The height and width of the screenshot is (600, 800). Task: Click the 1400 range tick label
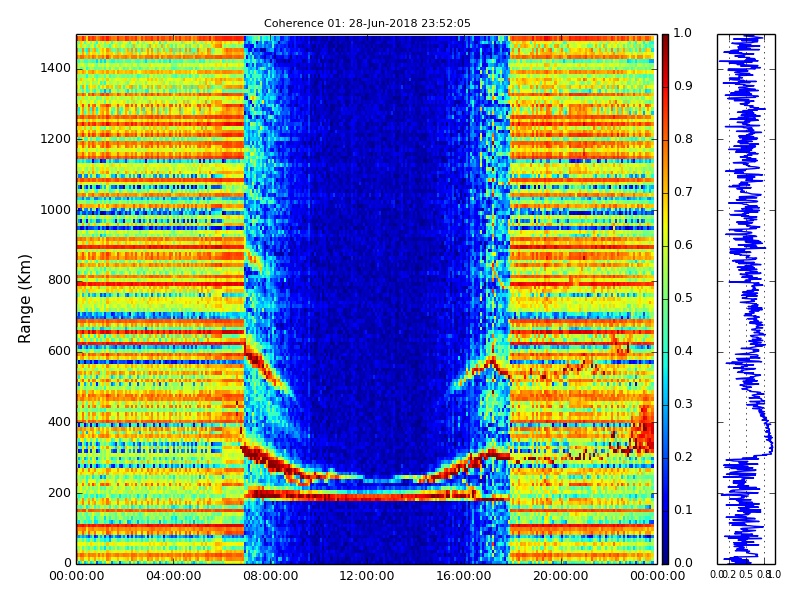56,68
